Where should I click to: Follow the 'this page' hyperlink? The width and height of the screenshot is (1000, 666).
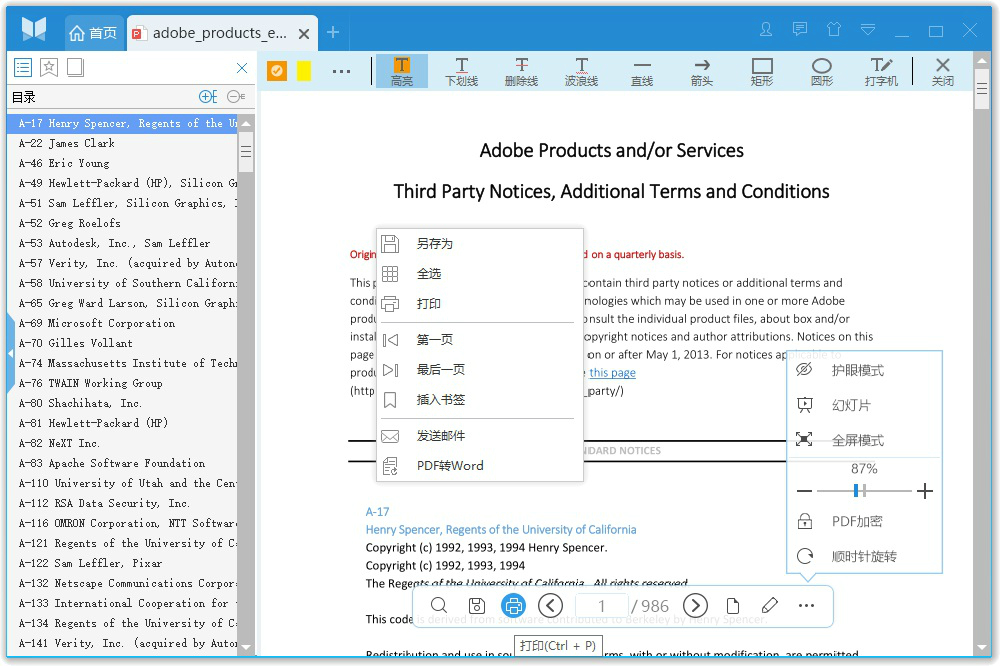612,373
